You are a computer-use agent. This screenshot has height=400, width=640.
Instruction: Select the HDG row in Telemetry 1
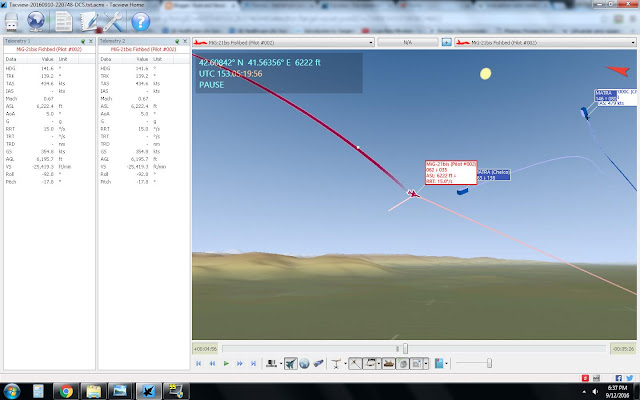[x=49, y=69]
